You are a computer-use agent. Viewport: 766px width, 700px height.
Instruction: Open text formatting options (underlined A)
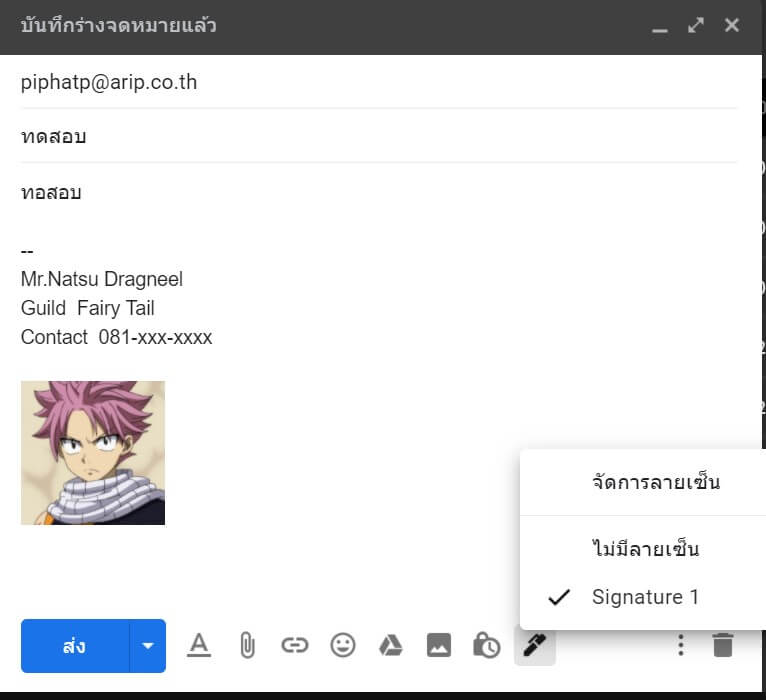199,646
